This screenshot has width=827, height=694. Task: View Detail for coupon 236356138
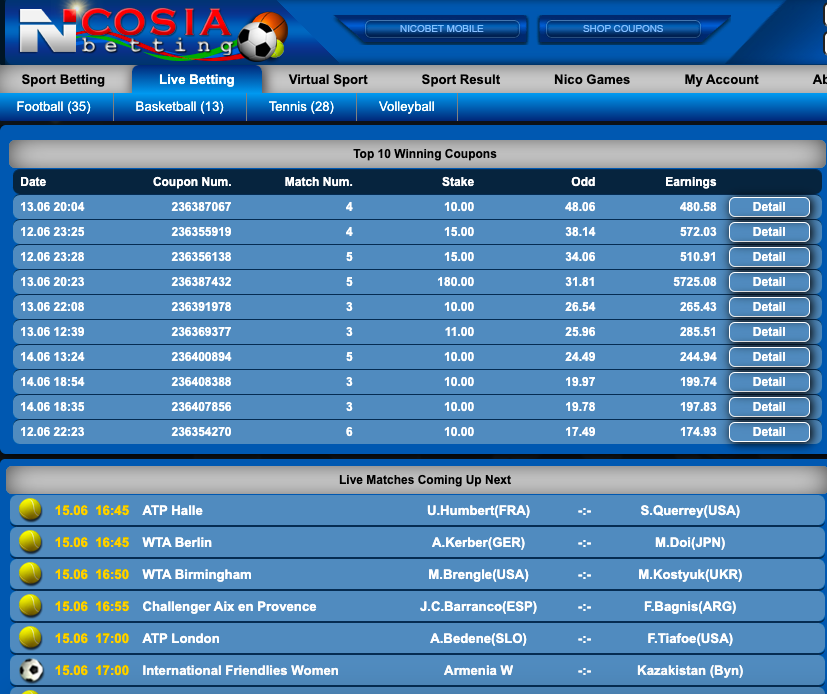[769, 257]
